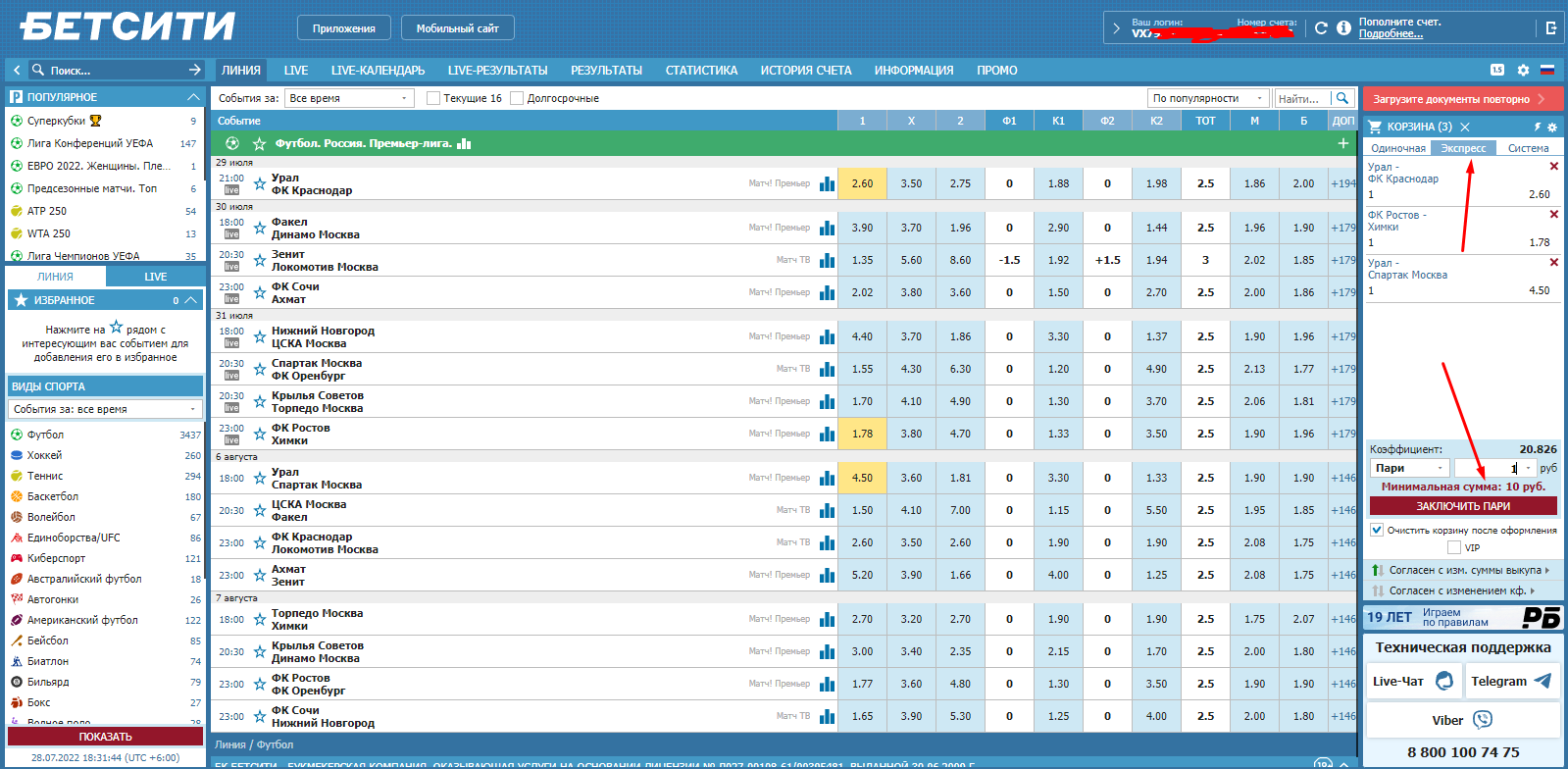Click the Russian flag language icon
1568x769 pixels.
point(1547,71)
